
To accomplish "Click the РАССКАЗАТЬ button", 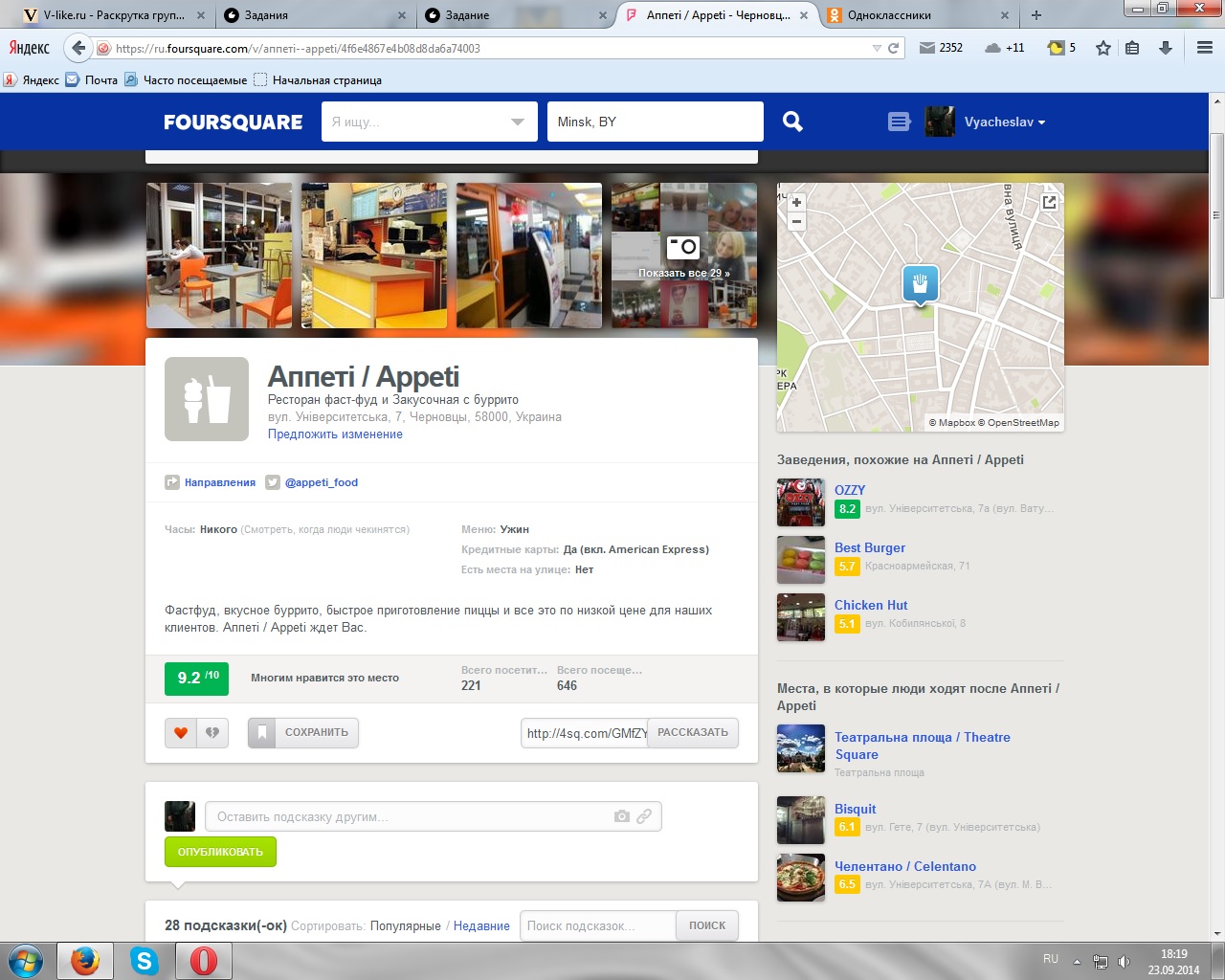I will 693,733.
